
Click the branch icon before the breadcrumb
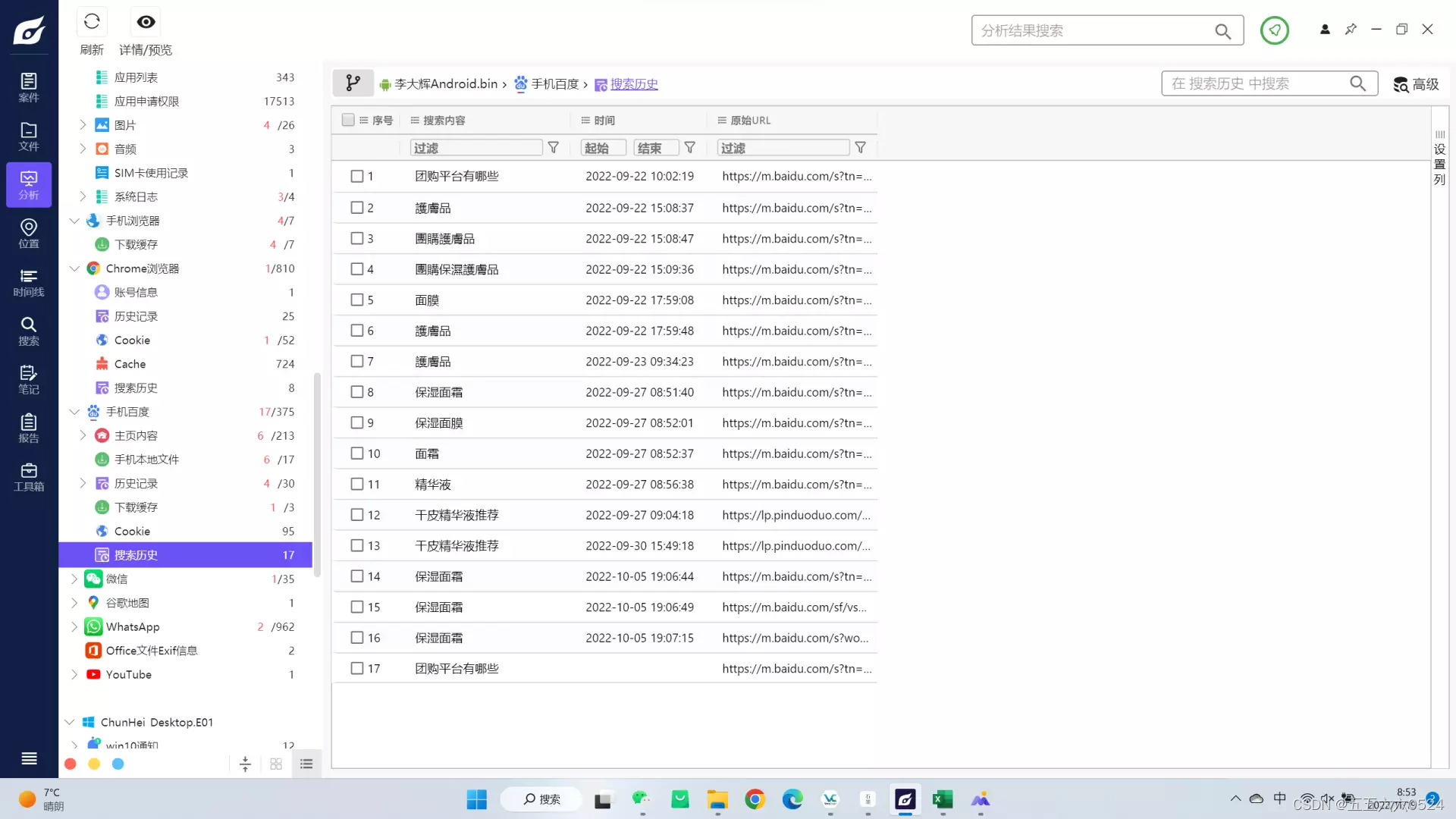click(353, 83)
